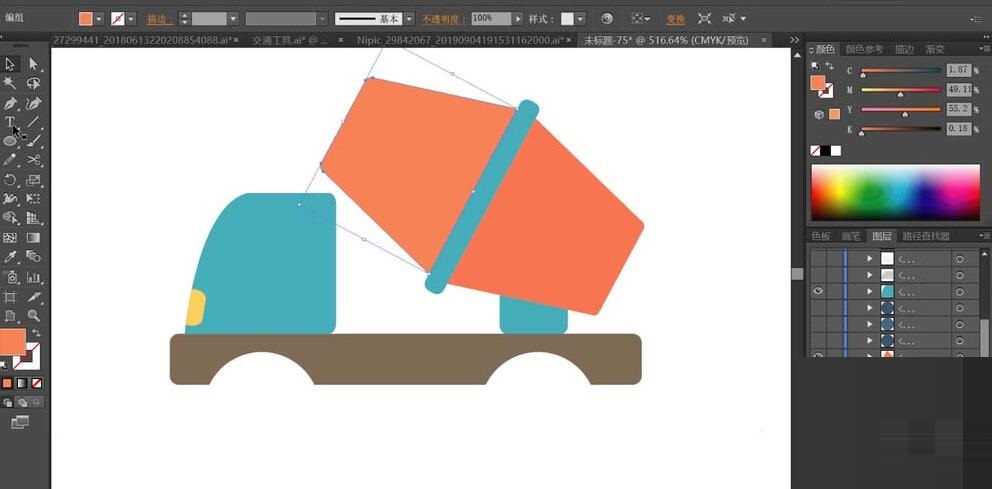992x489 pixels.
Task: Click the 变换 transform link
Action: pyautogui.click(x=676, y=19)
